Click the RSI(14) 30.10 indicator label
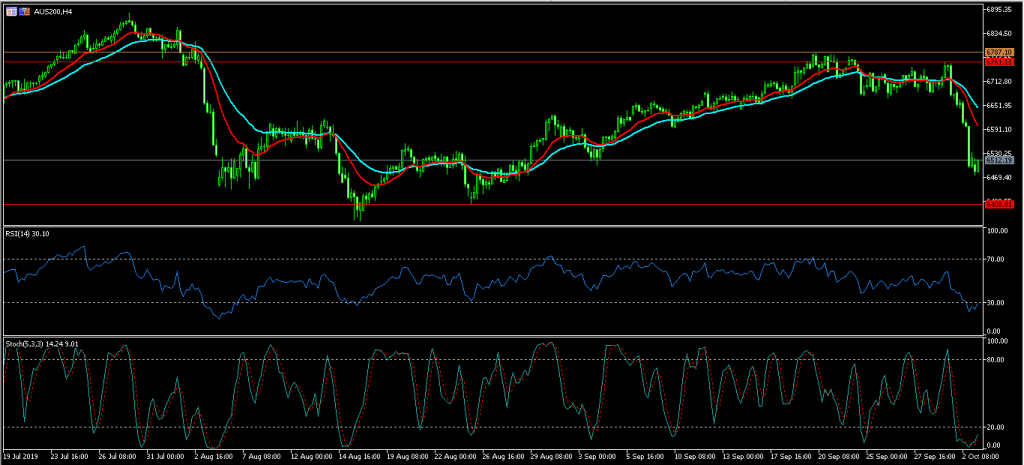The image size is (1024, 465). 27,233
